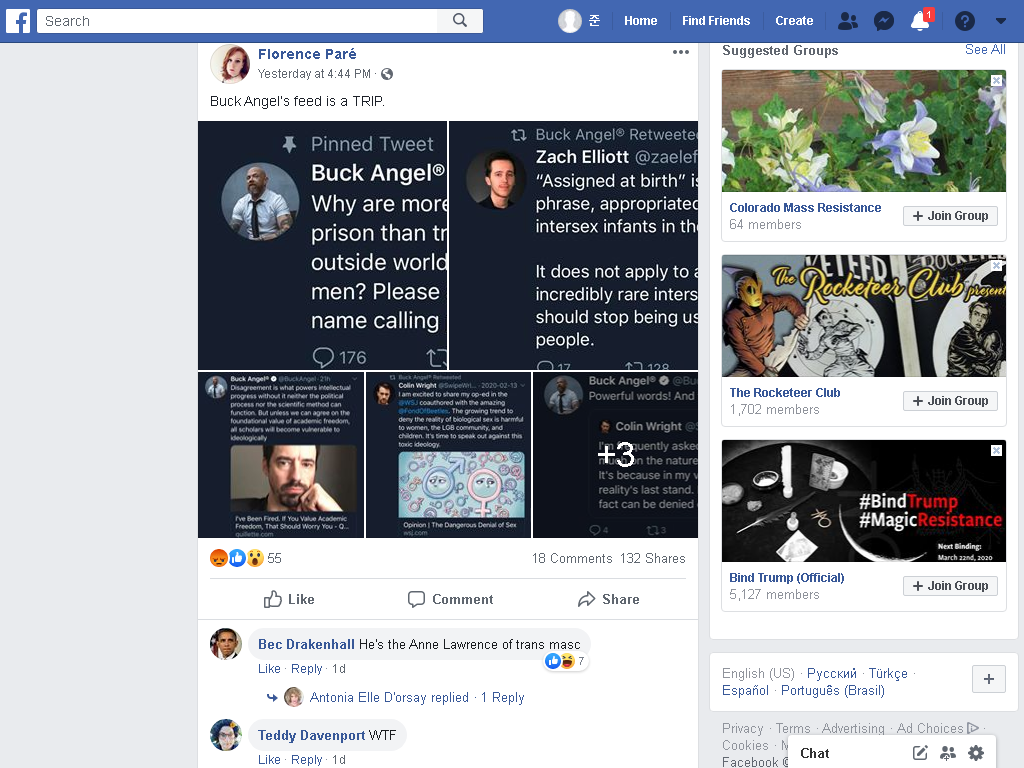Dismiss the Rocketeer Club suggestion

[996, 266]
